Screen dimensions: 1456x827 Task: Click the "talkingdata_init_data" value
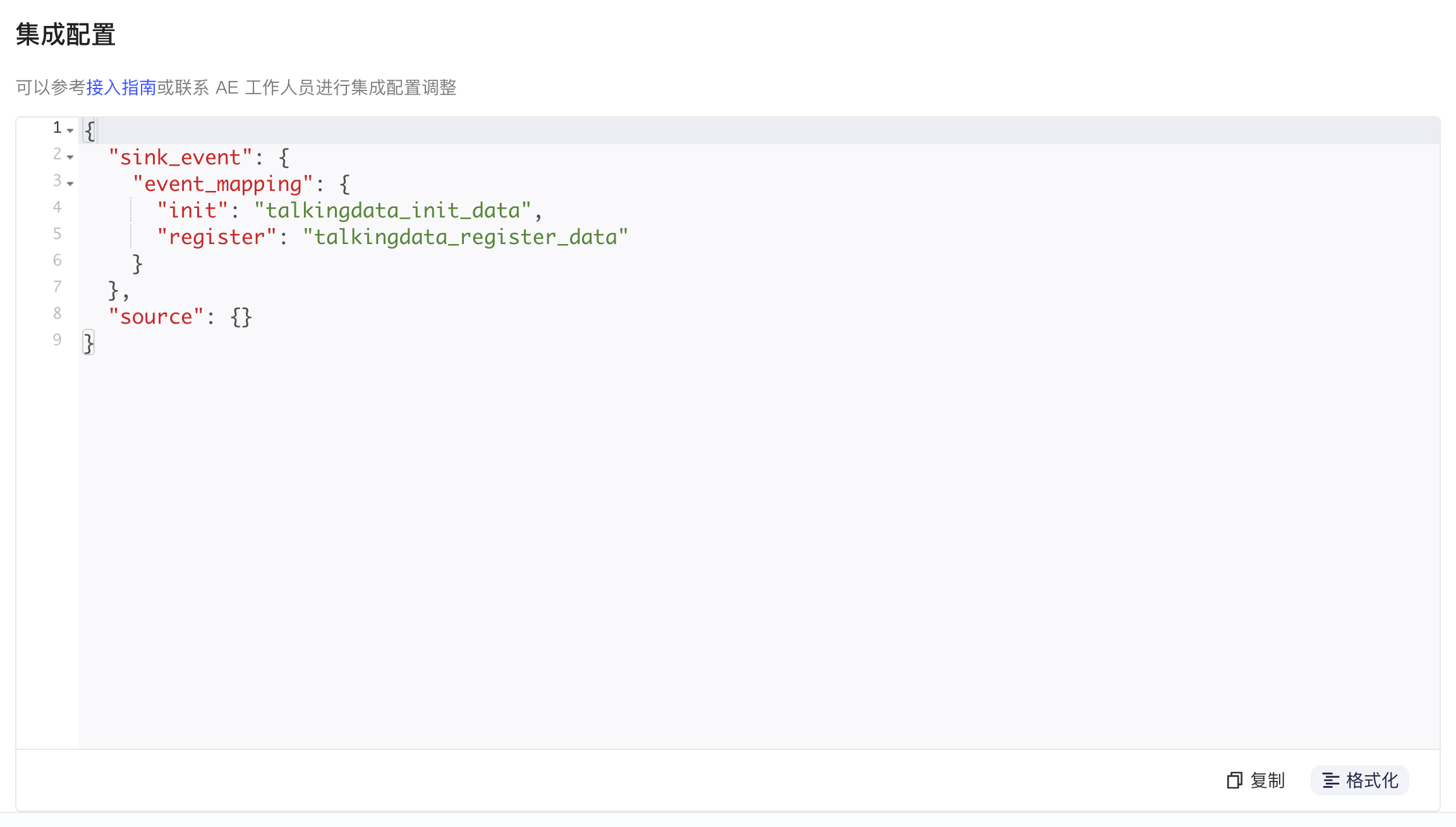click(392, 211)
